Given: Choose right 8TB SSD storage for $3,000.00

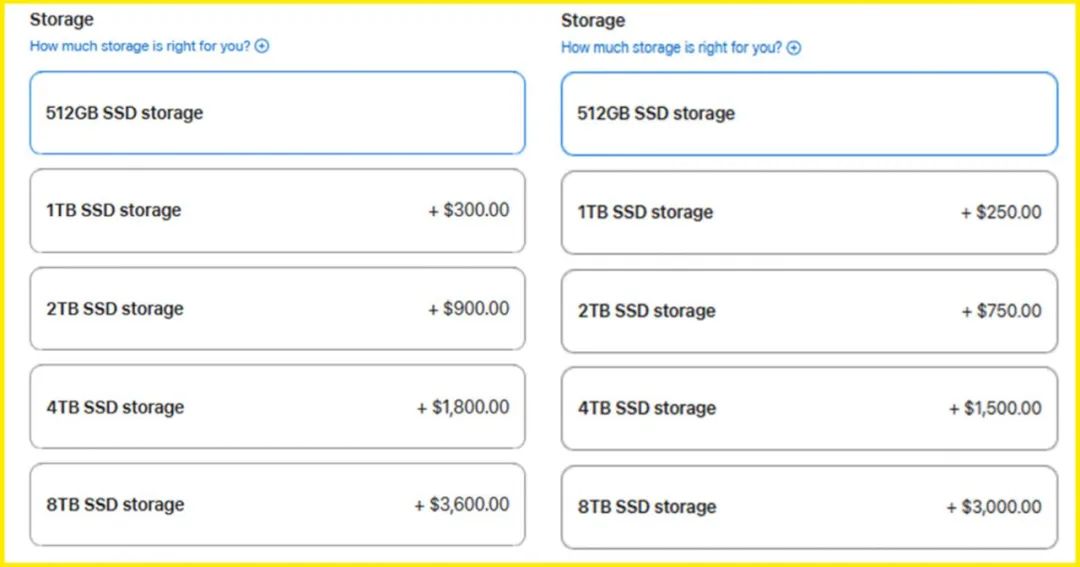Looking at the screenshot, I should pyautogui.click(x=809, y=508).
